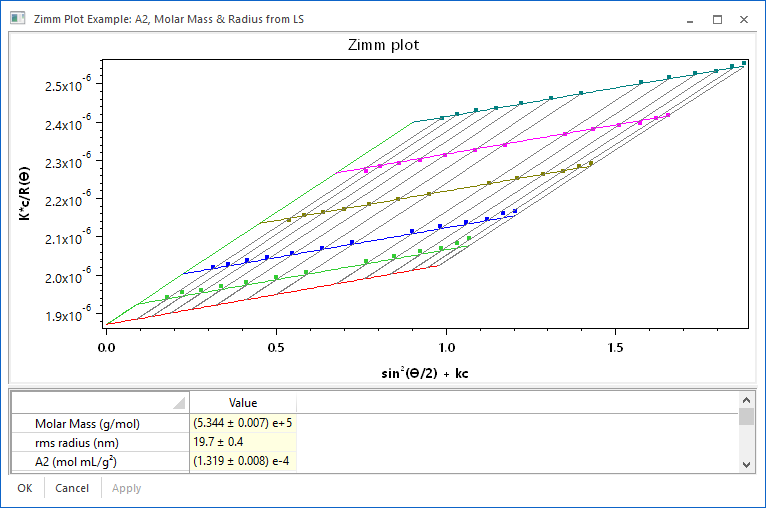Image resolution: width=766 pixels, height=508 pixels.
Task: Maximize the Zimm Plot window
Action: tap(717, 19)
